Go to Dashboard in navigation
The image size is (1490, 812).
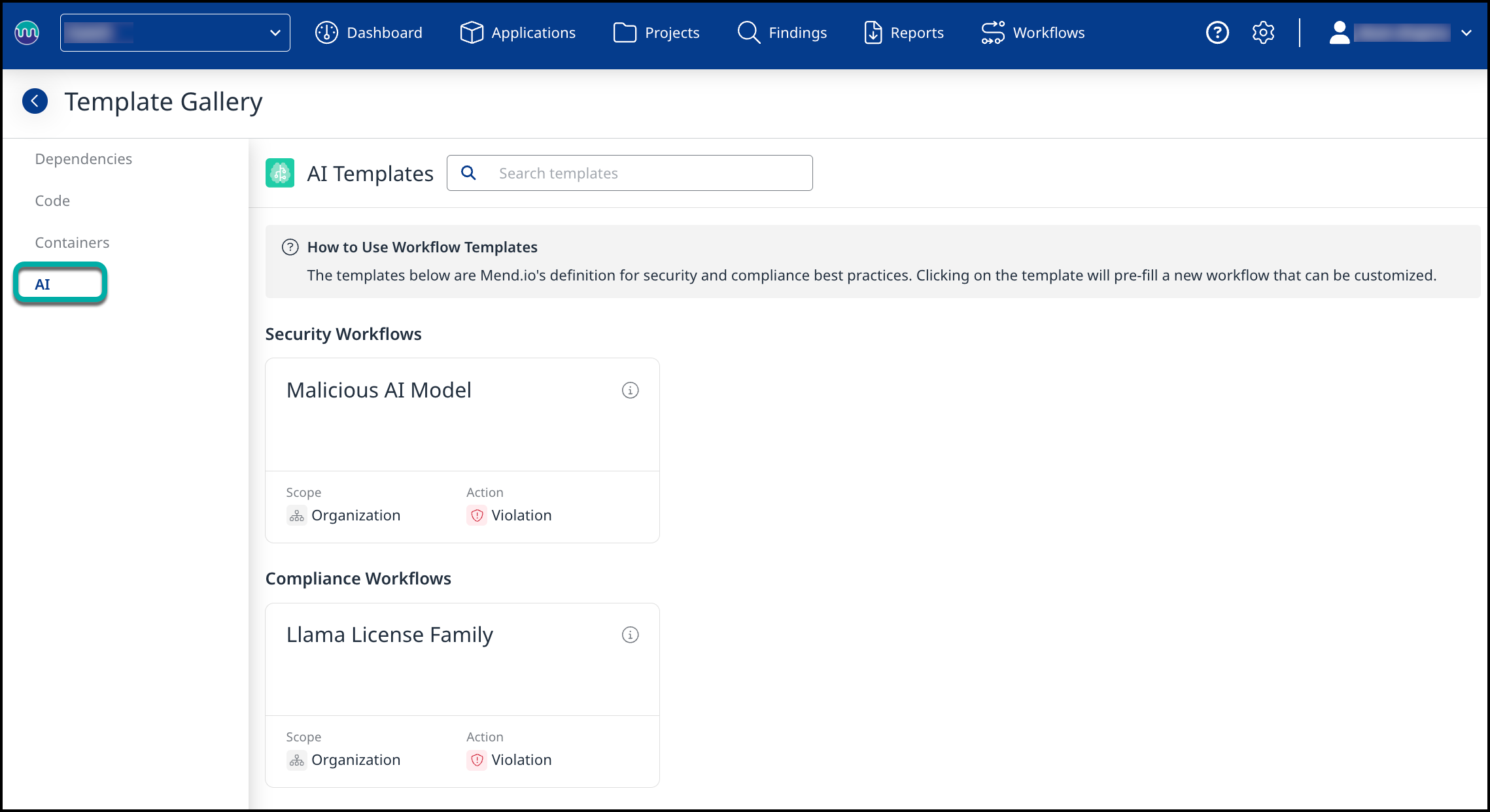click(x=369, y=33)
